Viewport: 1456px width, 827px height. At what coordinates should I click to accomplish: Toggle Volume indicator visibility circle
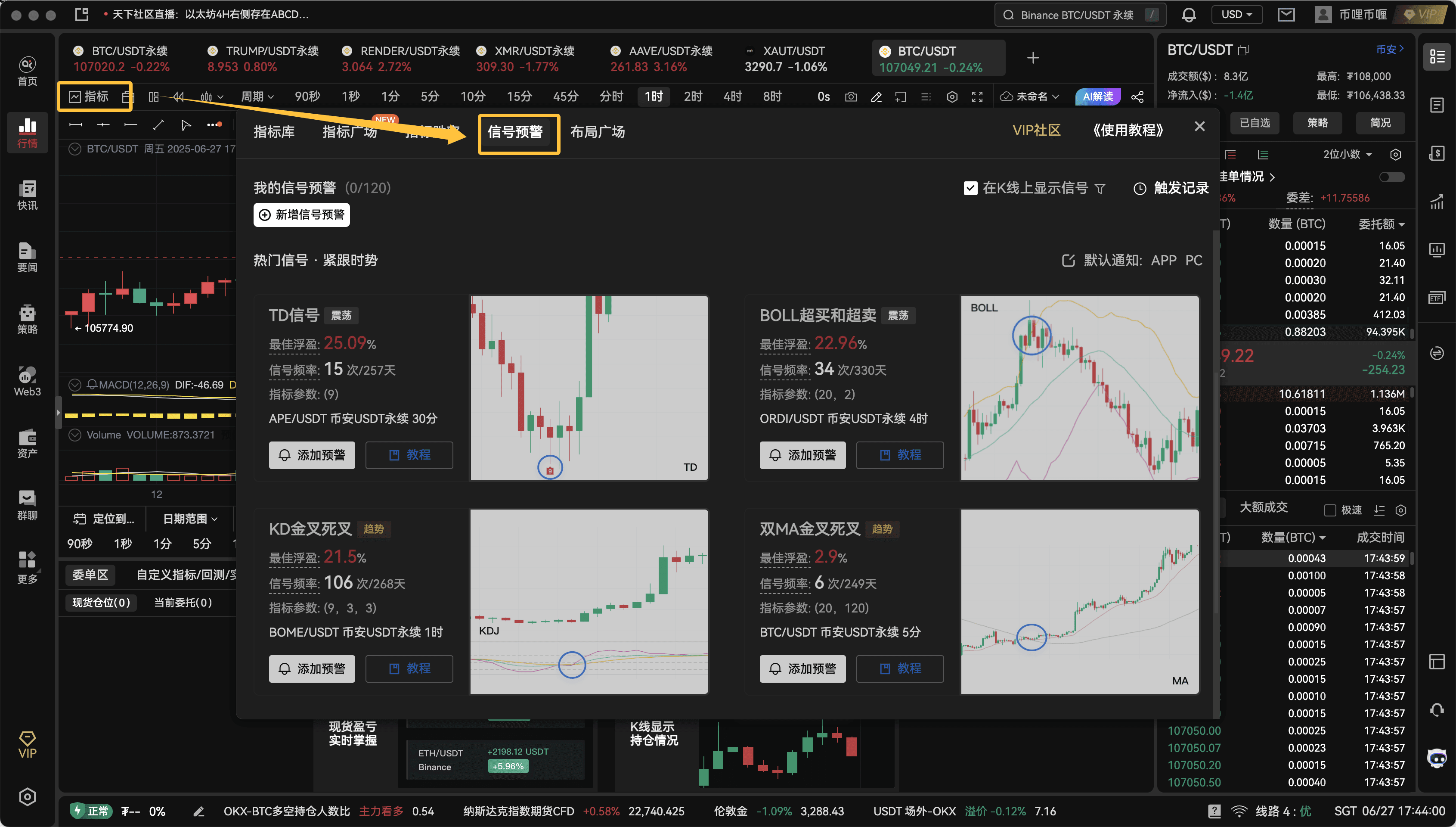click(x=74, y=435)
